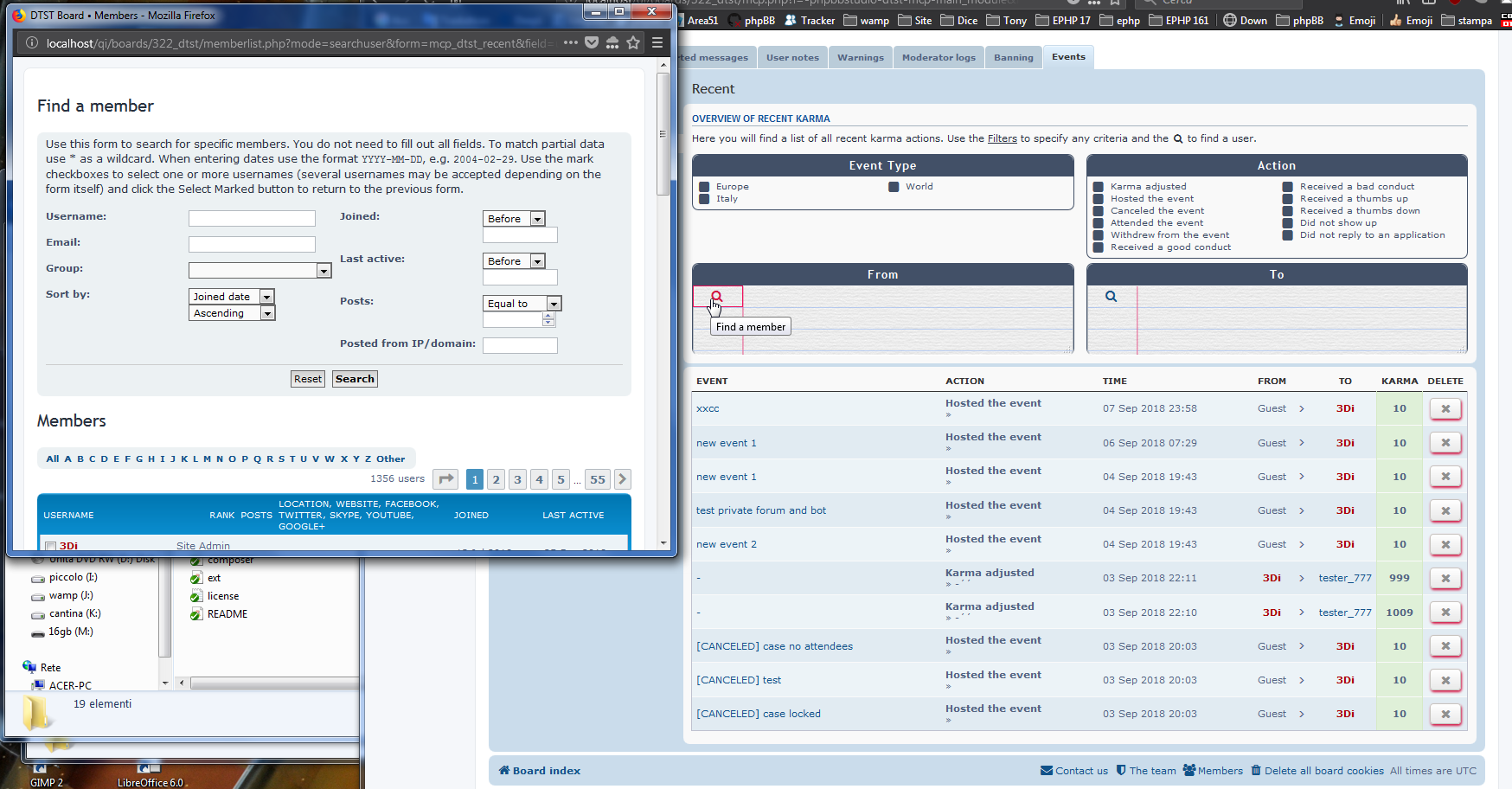Toggle the World event type checkbox
The image size is (1512, 789).
click(894, 187)
